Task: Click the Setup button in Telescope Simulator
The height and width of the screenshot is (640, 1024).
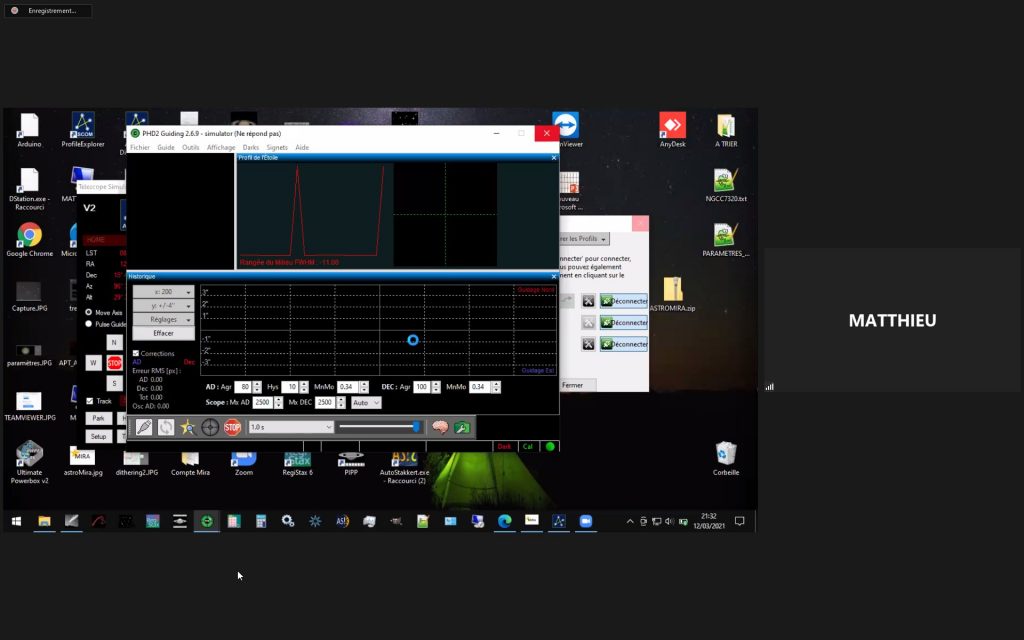Action: tap(99, 436)
